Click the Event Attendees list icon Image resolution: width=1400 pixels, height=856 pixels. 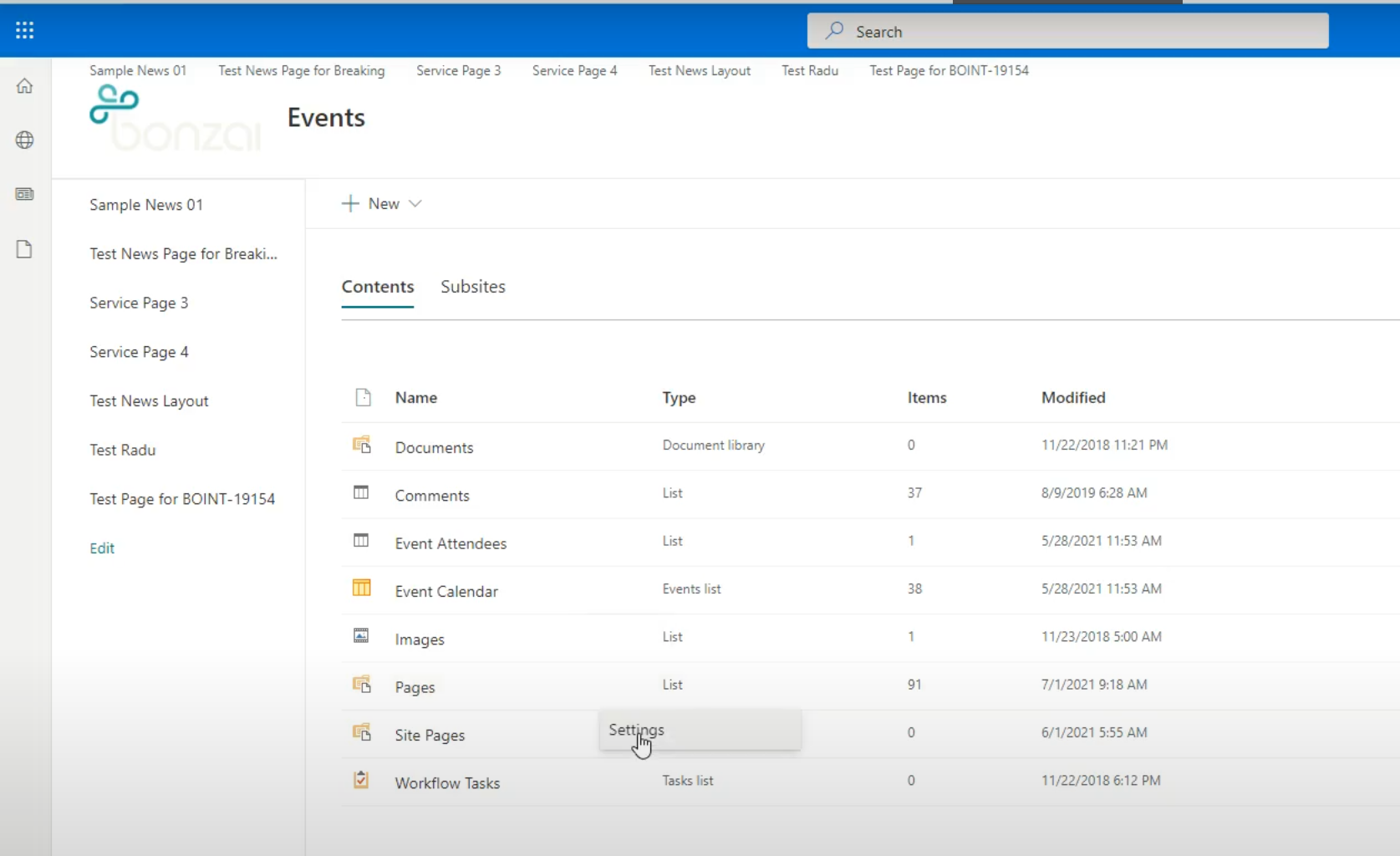click(361, 540)
